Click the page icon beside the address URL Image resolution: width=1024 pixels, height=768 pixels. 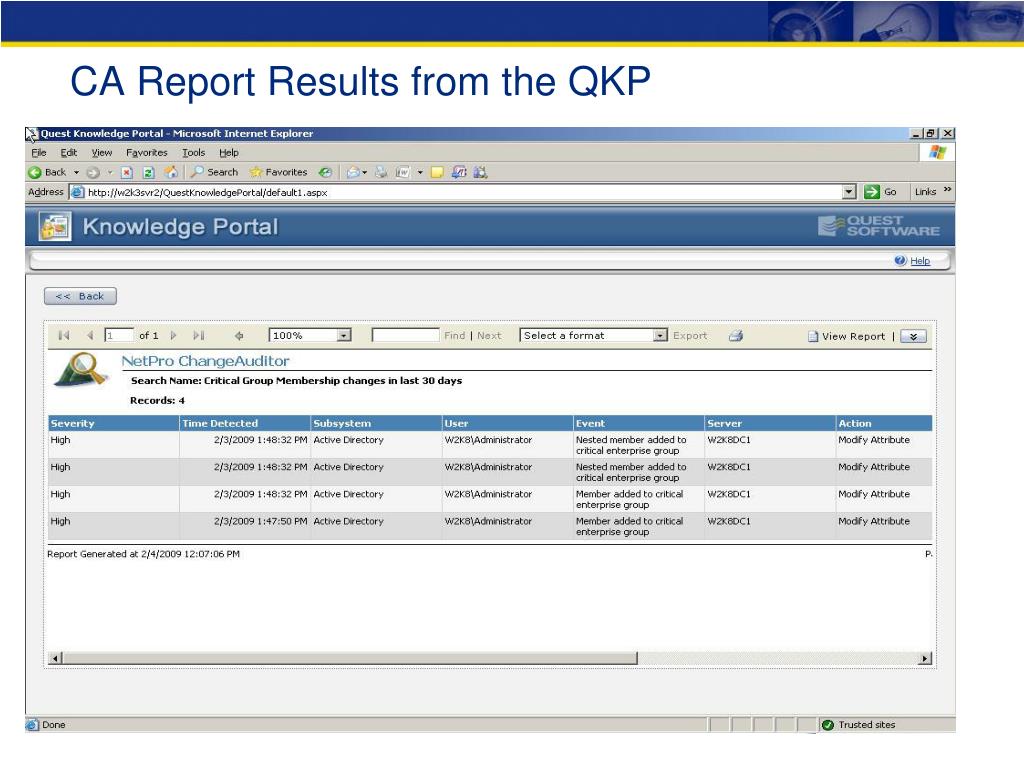pyautogui.click(x=78, y=192)
